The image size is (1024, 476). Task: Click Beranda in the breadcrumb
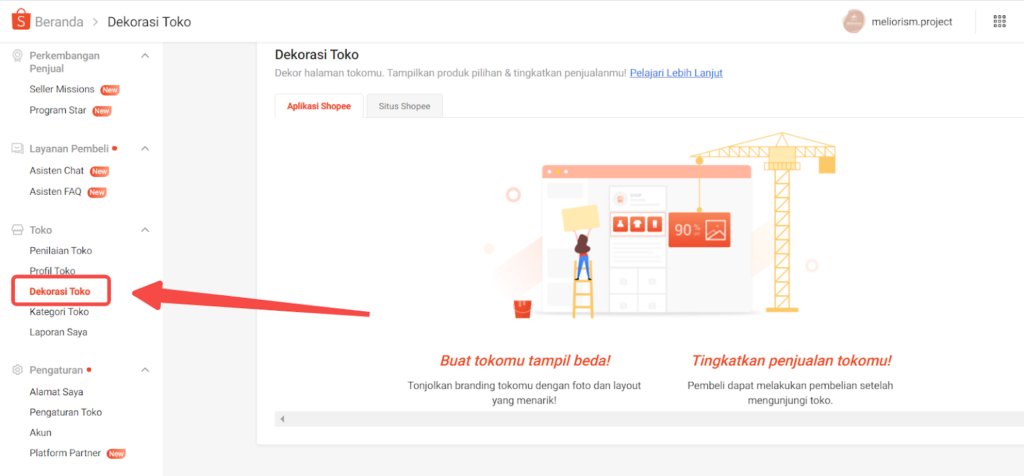tap(59, 22)
